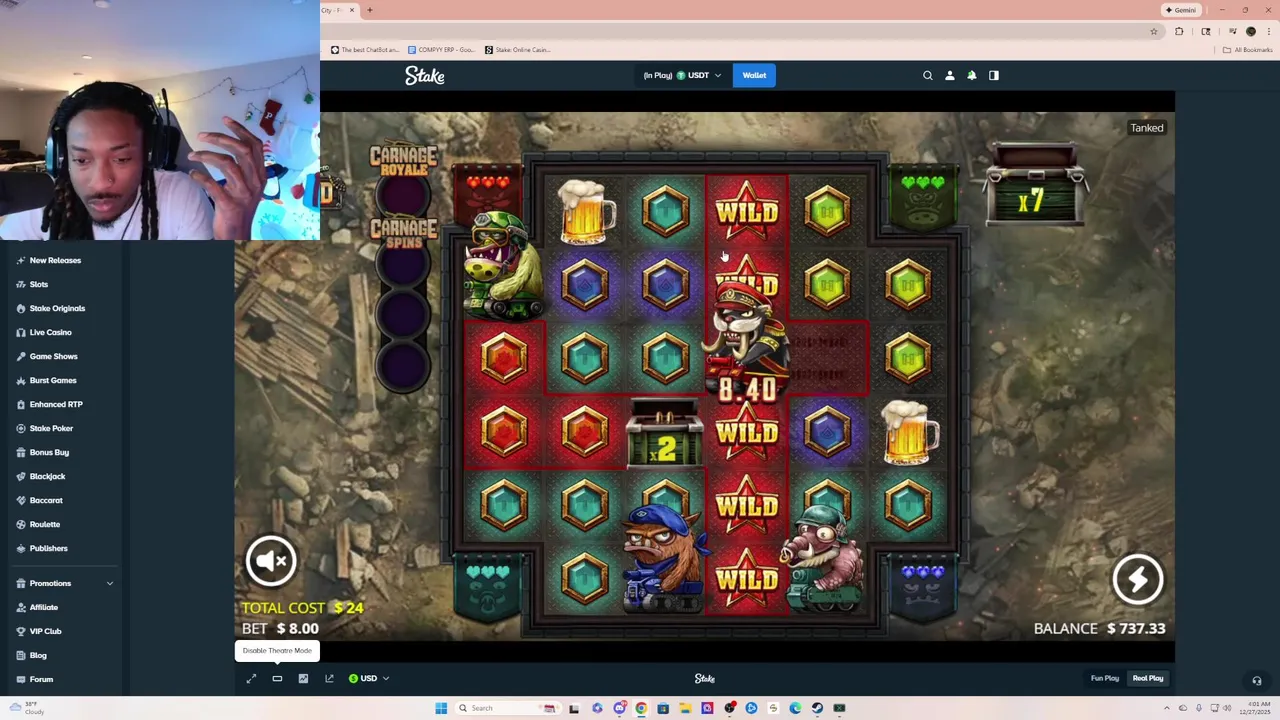
Task: Open Forum link in sidebar
Action: pyautogui.click(x=41, y=679)
